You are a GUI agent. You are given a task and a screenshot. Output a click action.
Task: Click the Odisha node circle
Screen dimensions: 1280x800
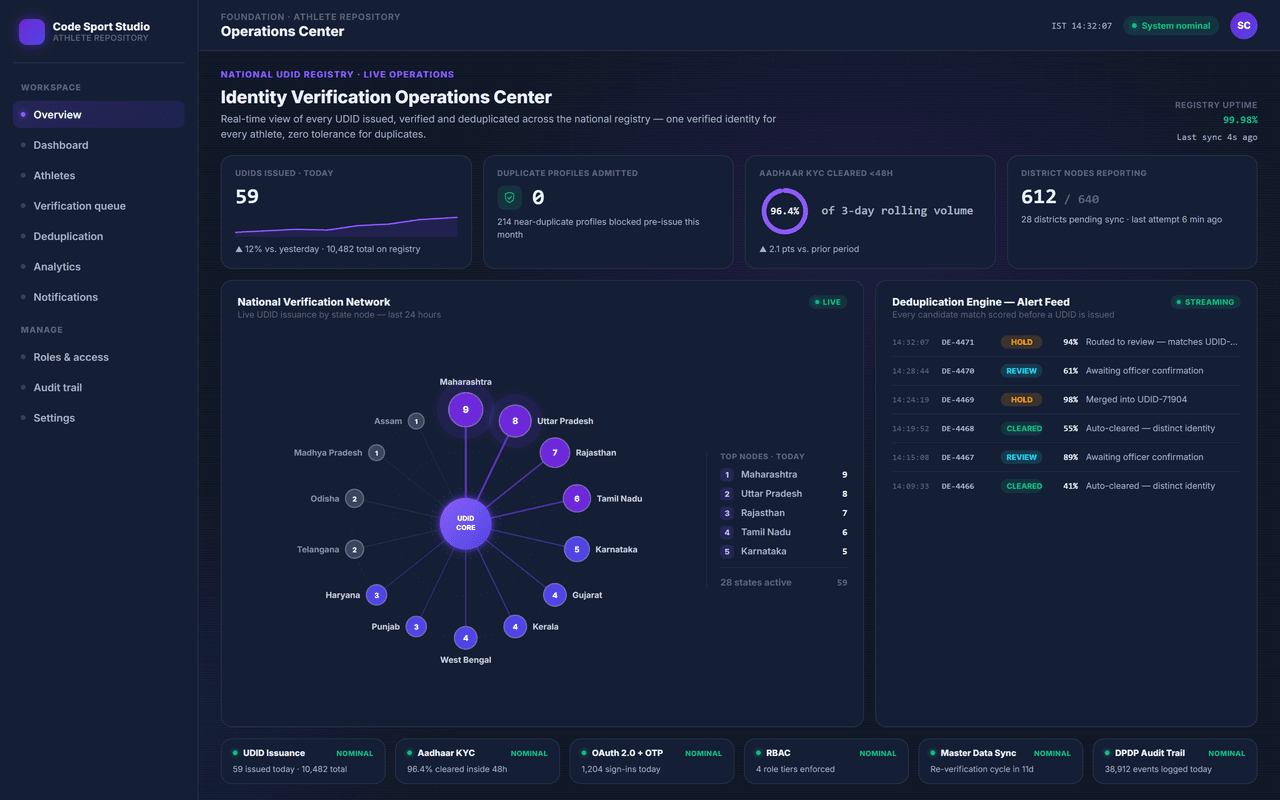pyautogui.click(x=354, y=498)
